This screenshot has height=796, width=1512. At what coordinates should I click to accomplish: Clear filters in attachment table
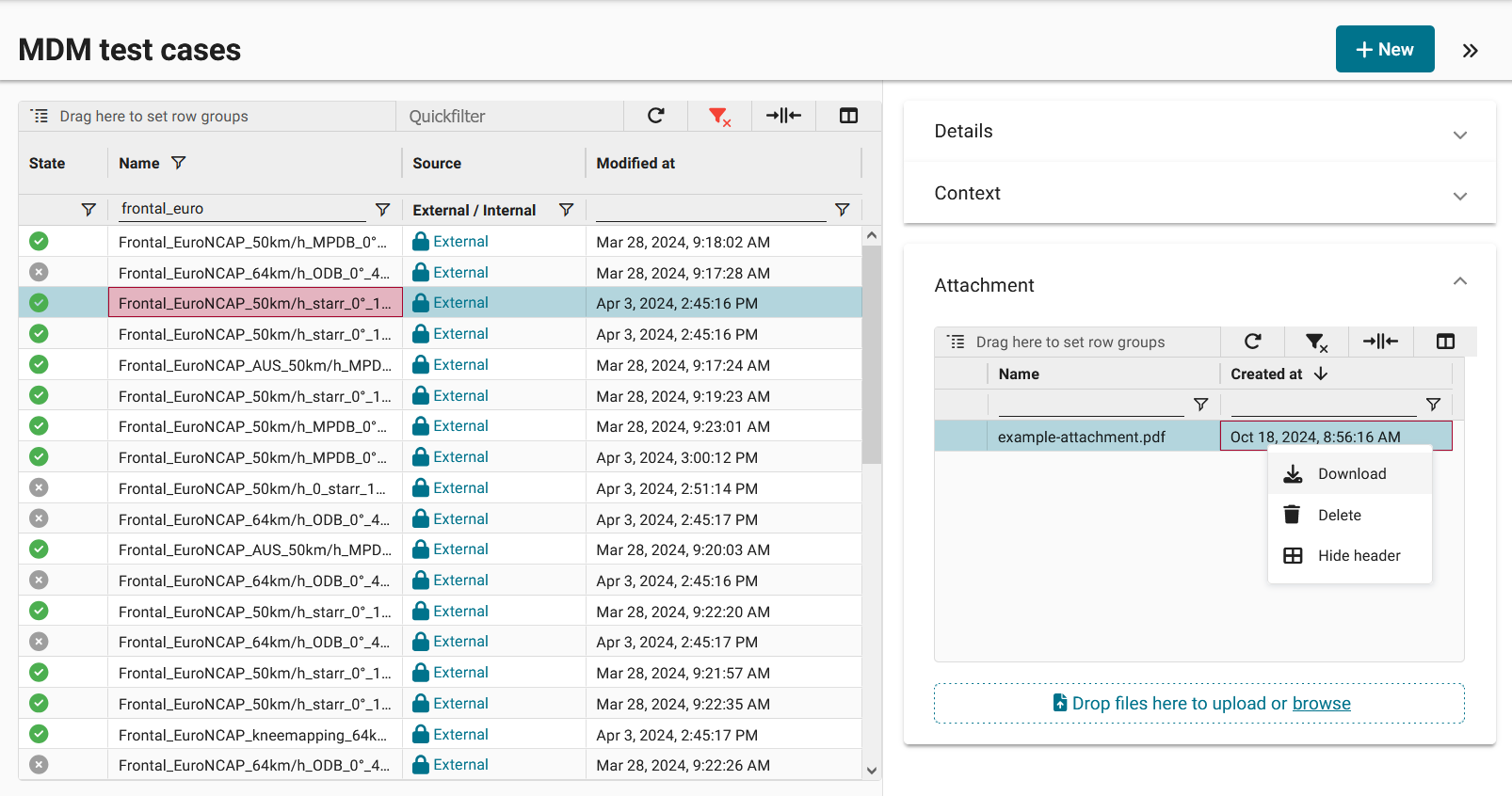point(1316,342)
